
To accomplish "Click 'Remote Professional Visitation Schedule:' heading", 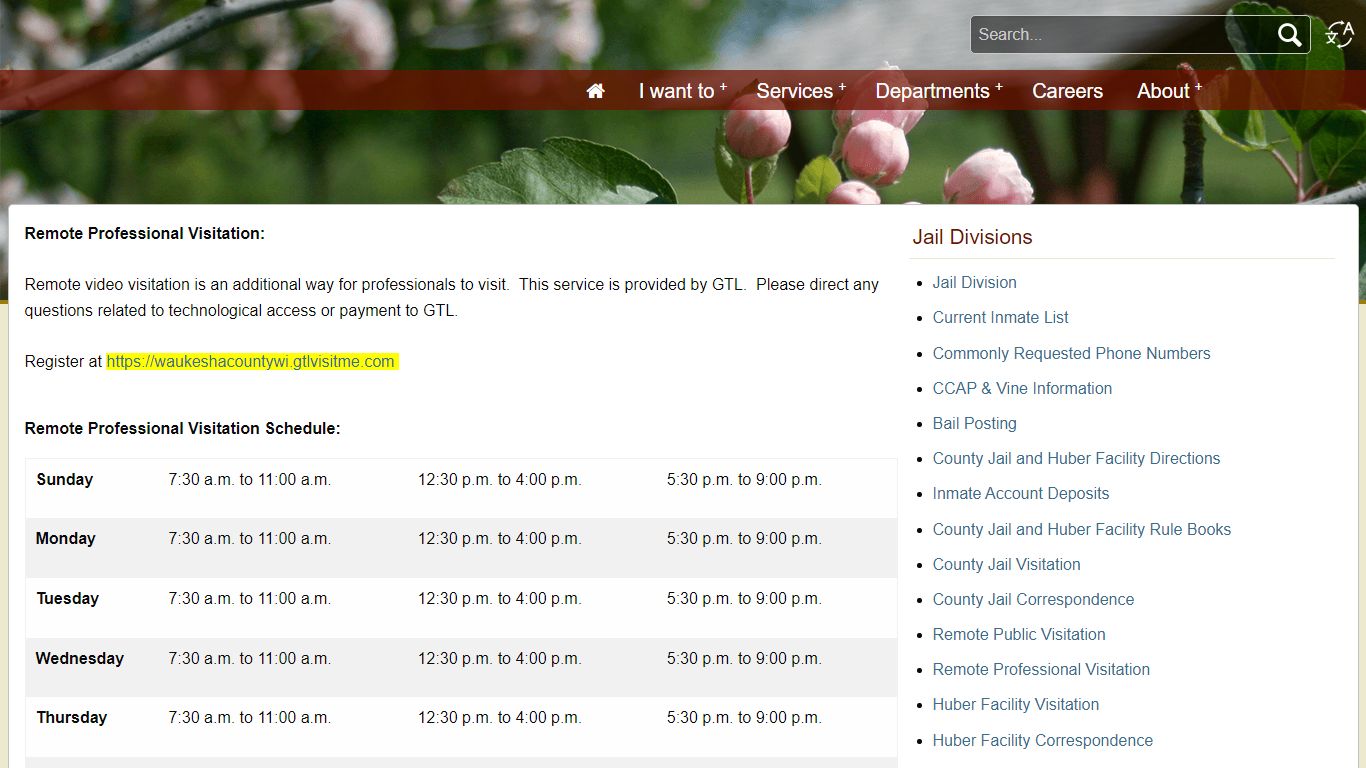I will coord(183,429).
